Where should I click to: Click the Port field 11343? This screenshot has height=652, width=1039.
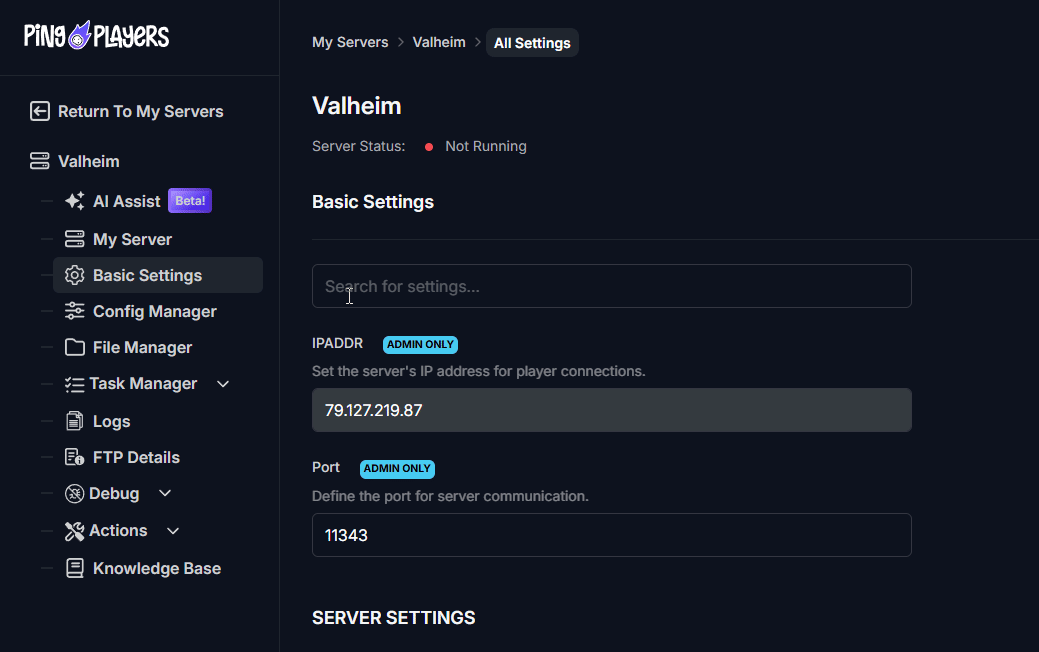(612, 535)
